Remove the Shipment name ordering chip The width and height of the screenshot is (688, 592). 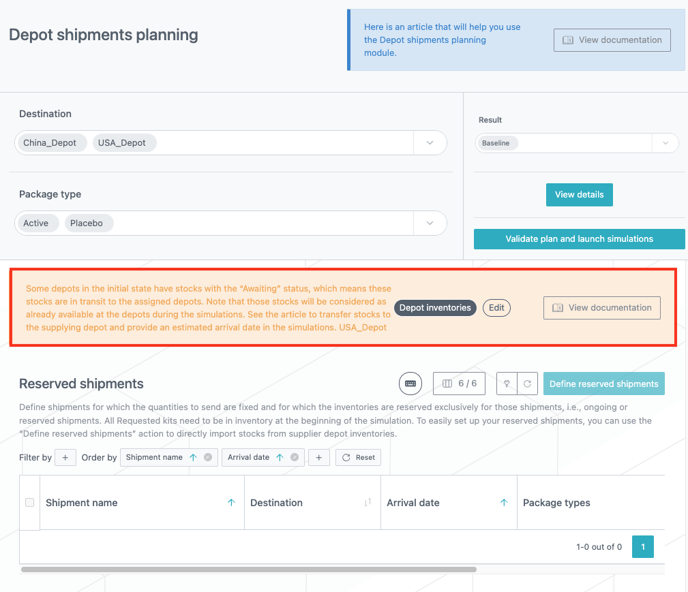208,457
